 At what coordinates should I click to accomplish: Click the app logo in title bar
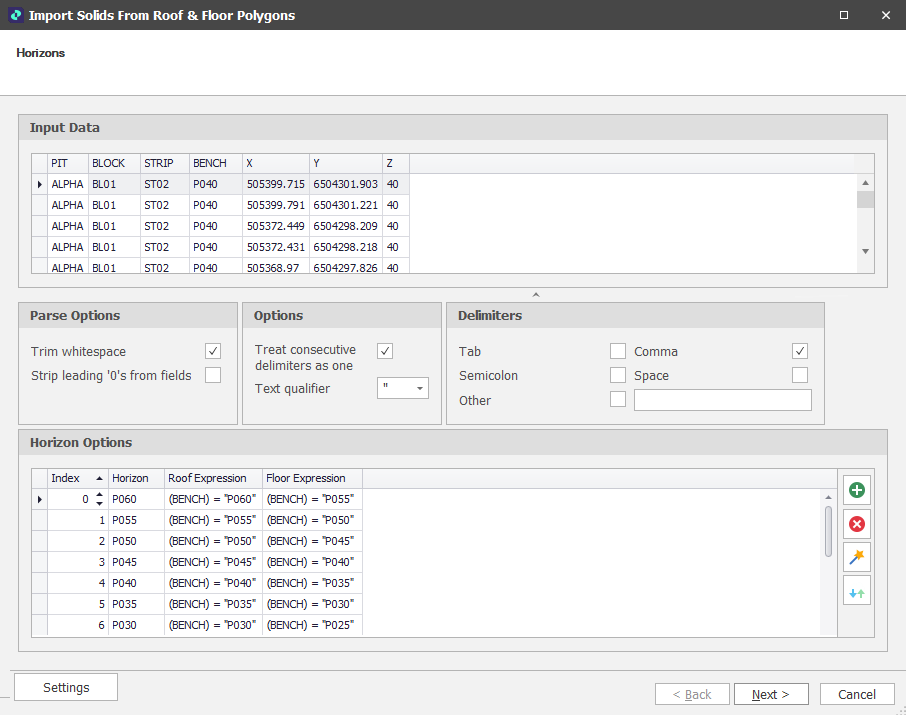pos(15,15)
